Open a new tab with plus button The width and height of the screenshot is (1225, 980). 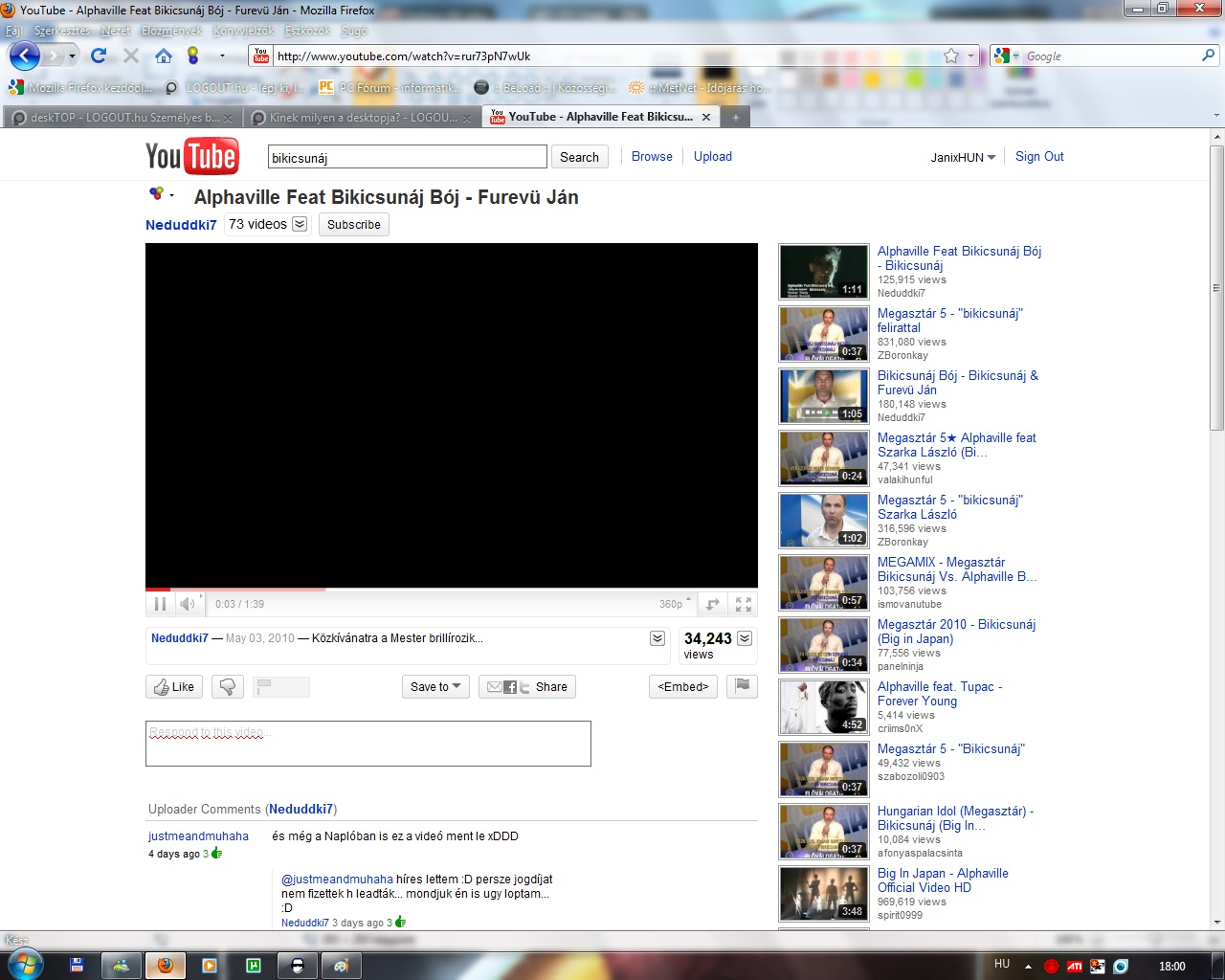click(x=736, y=117)
